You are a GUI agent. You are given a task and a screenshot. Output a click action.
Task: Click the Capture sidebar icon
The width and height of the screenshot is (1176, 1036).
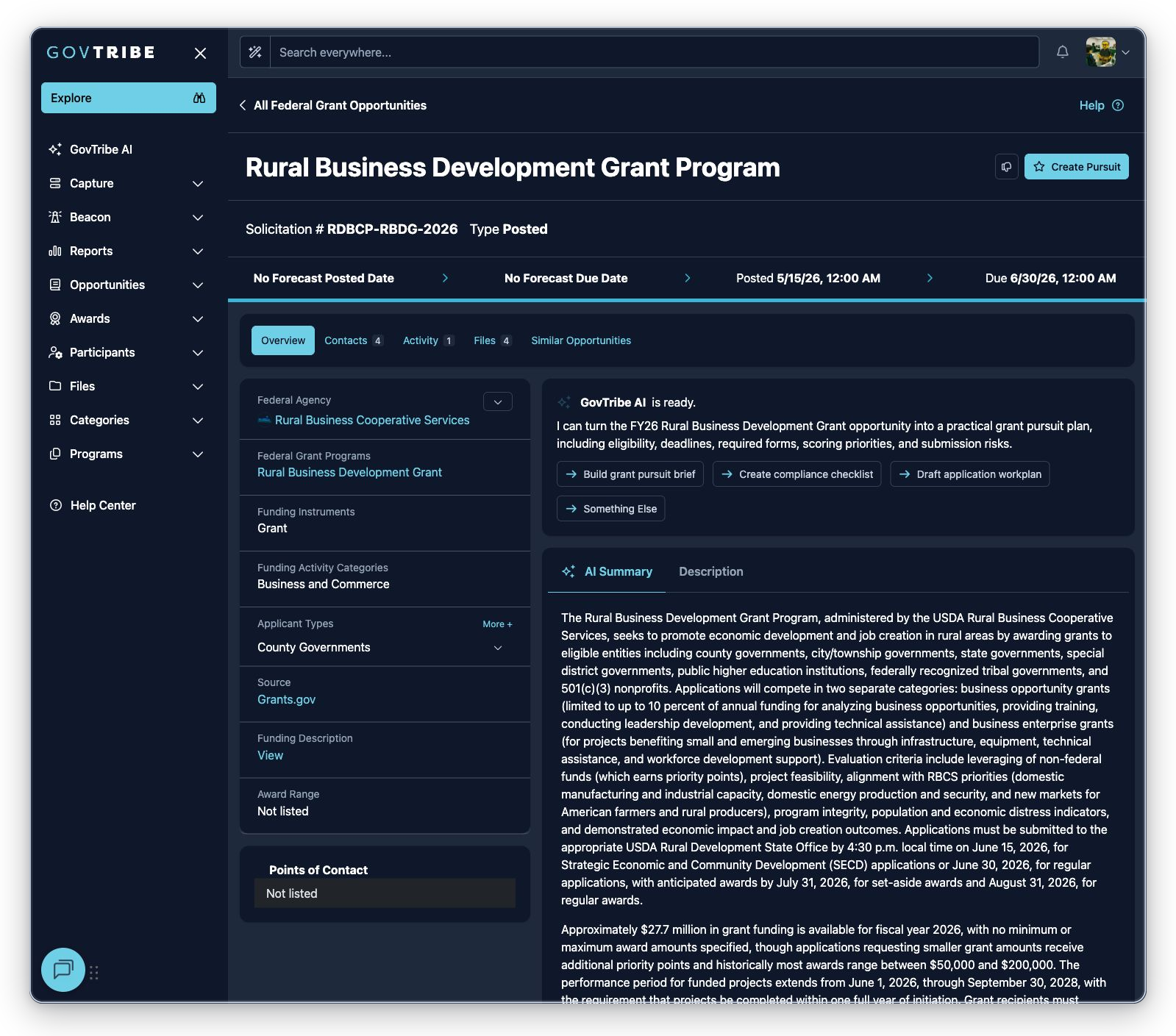click(55, 183)
